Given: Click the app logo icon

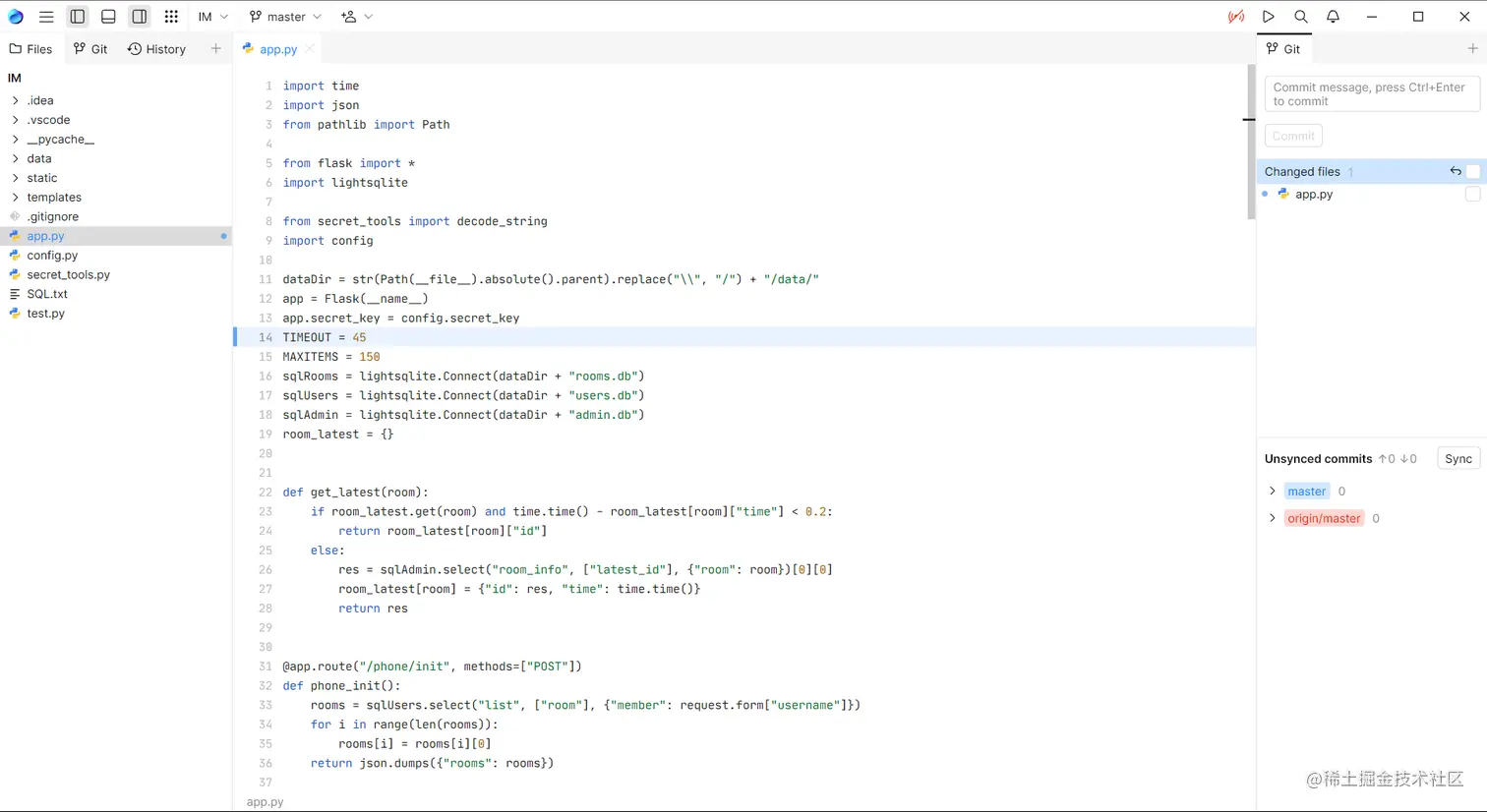Looking at the screenshot, I should coord(16,17).
